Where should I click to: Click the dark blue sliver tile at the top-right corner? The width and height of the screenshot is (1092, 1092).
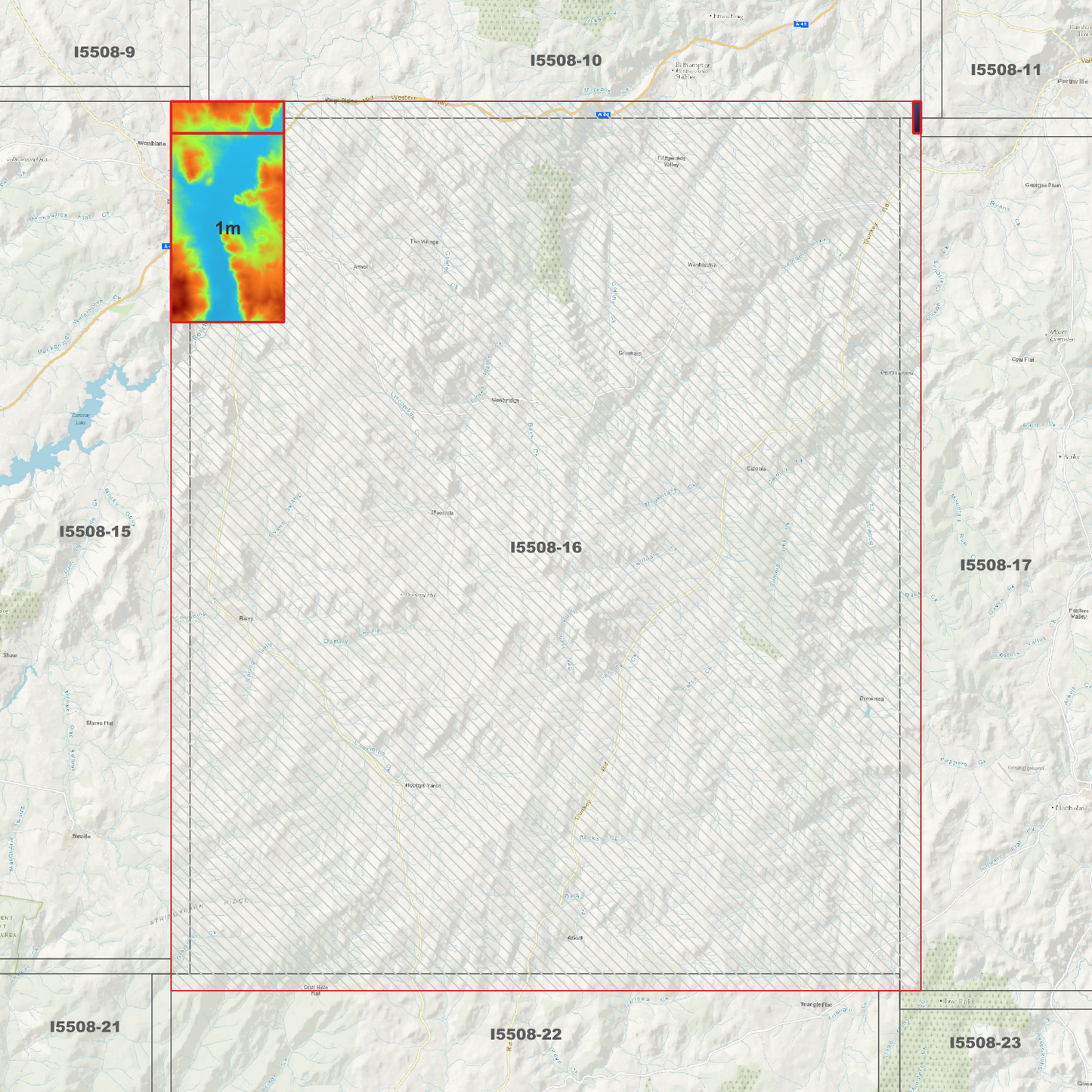[x=917, y=117]
